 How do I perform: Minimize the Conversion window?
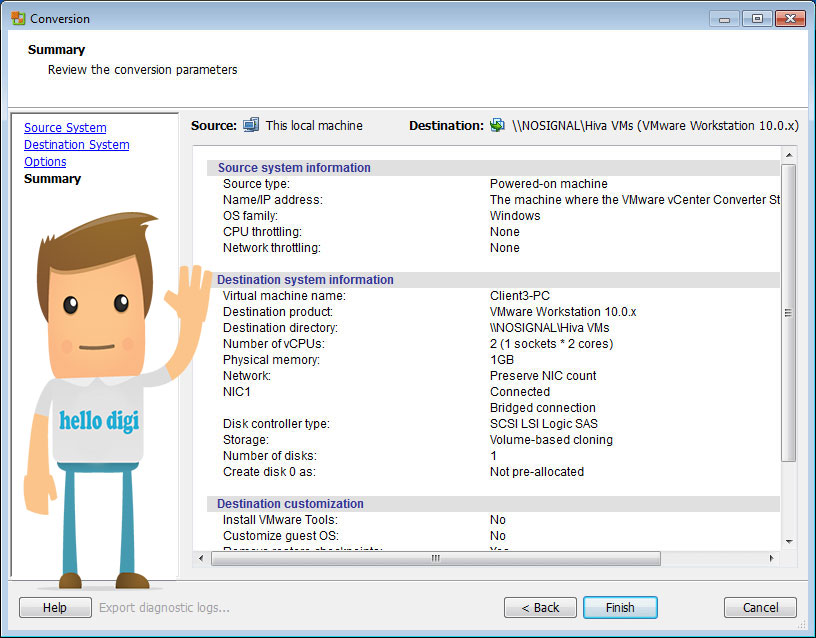pos(724,19)
